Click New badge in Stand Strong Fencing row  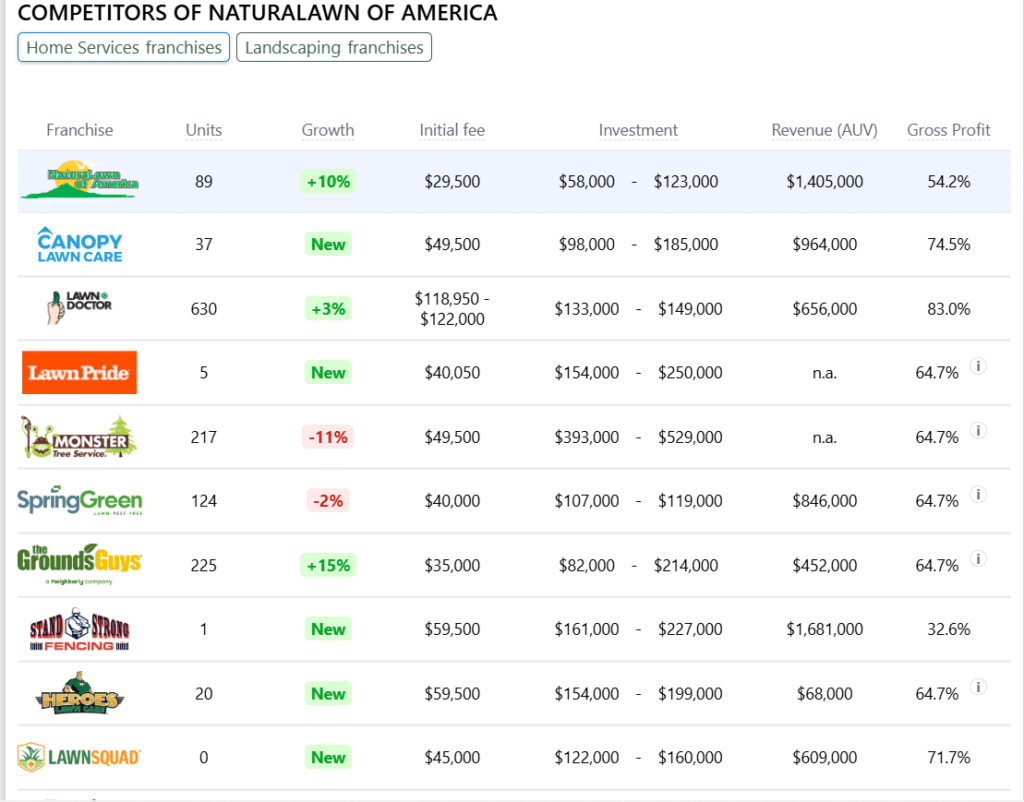(328, 629)
